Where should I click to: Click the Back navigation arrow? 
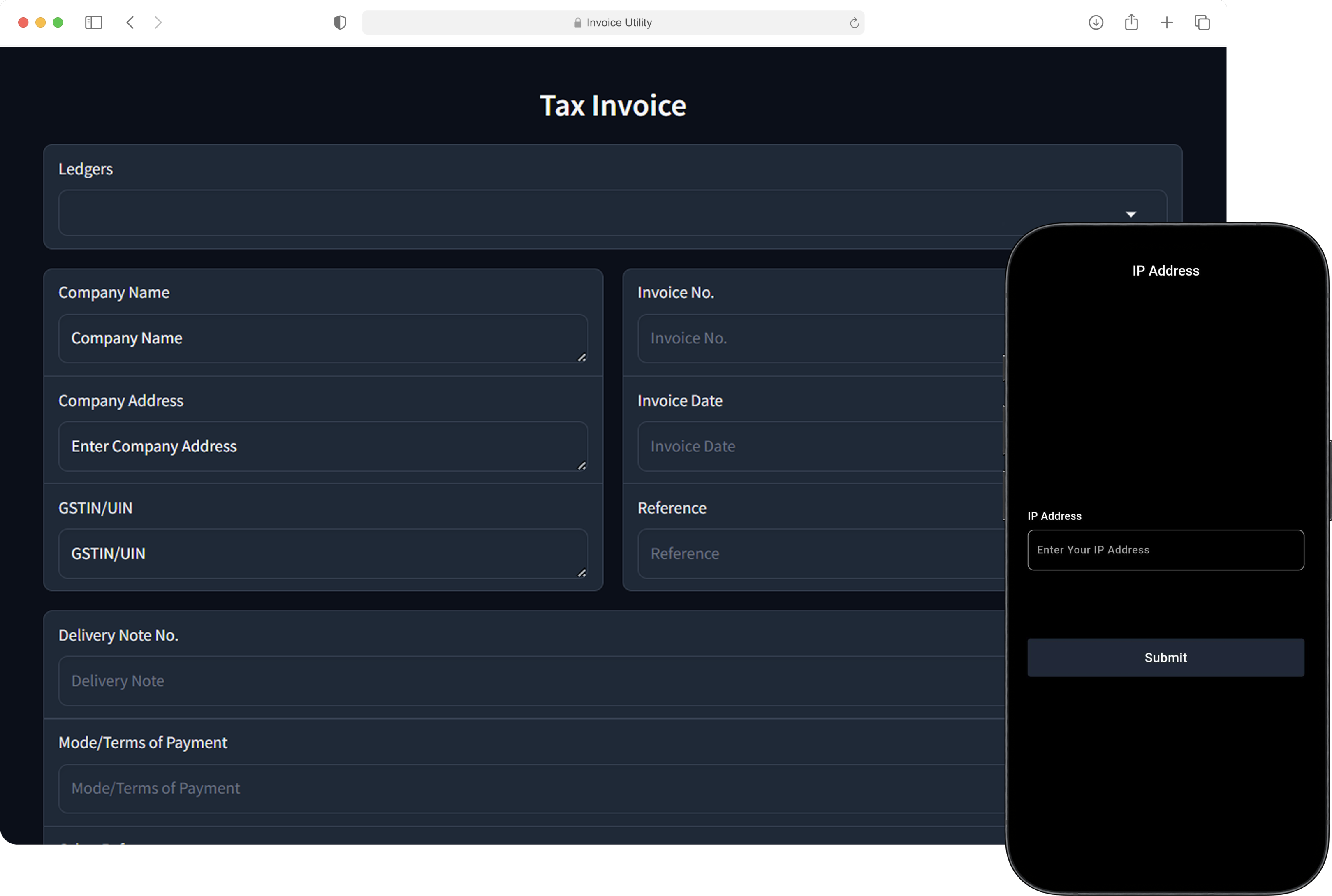(130, 22)
